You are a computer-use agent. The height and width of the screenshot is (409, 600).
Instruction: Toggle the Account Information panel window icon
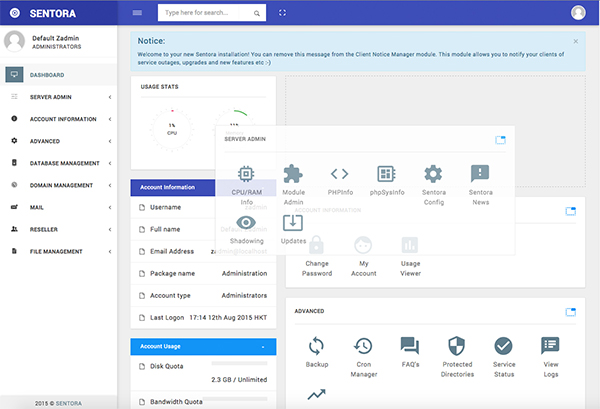[571, 211]
